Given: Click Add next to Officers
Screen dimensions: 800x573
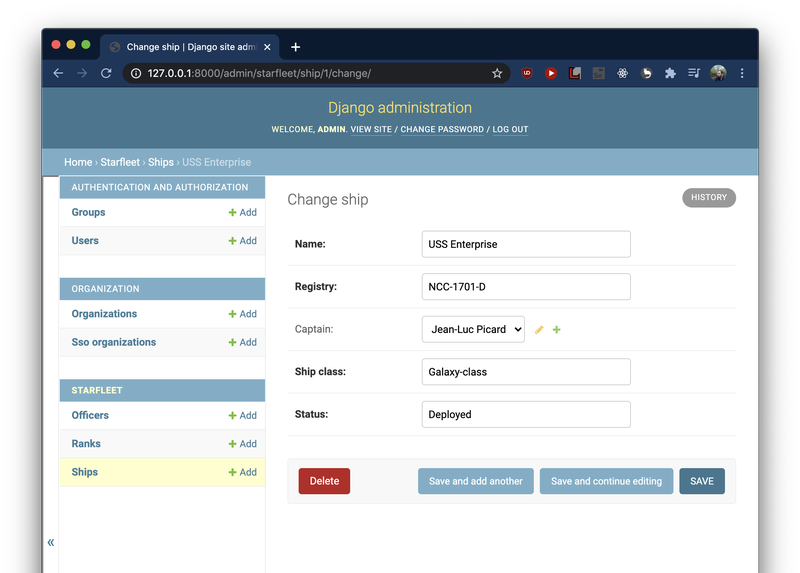Looking at the screenshot, I should [x=243, y=415].
